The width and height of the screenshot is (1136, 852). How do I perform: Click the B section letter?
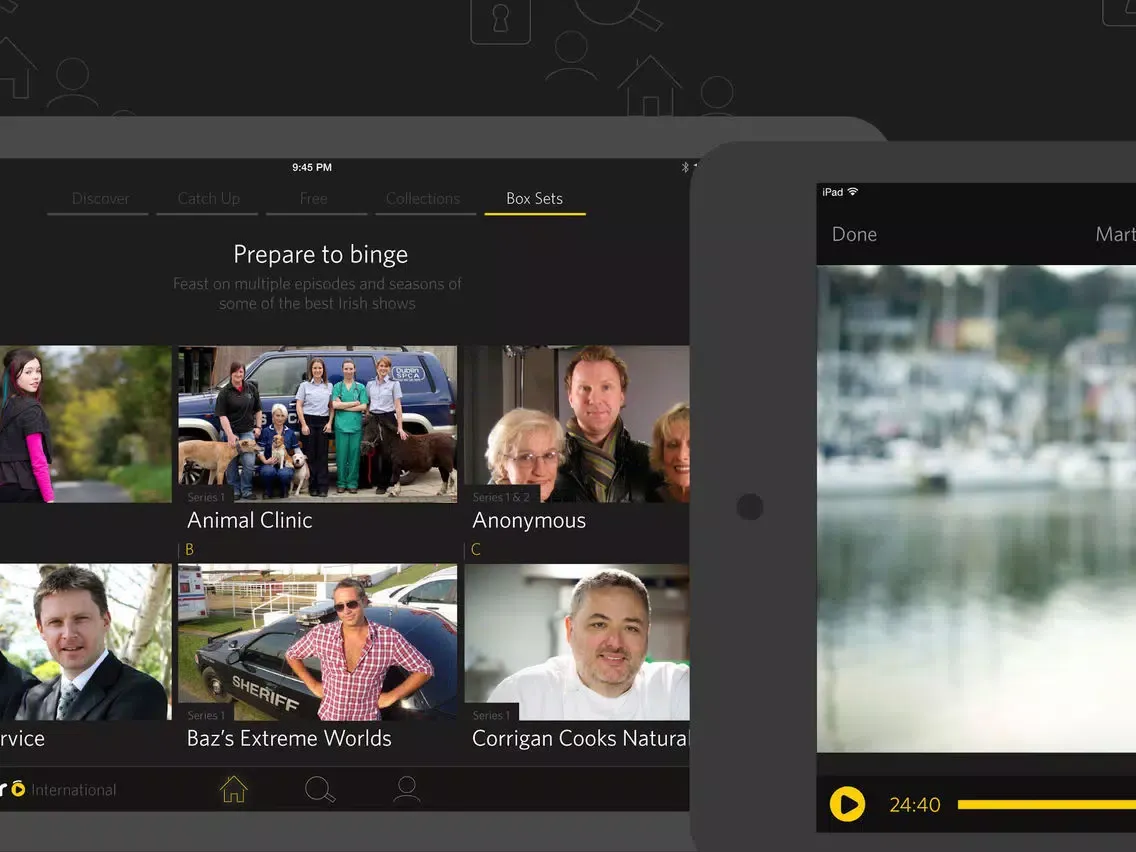point(189,549)
